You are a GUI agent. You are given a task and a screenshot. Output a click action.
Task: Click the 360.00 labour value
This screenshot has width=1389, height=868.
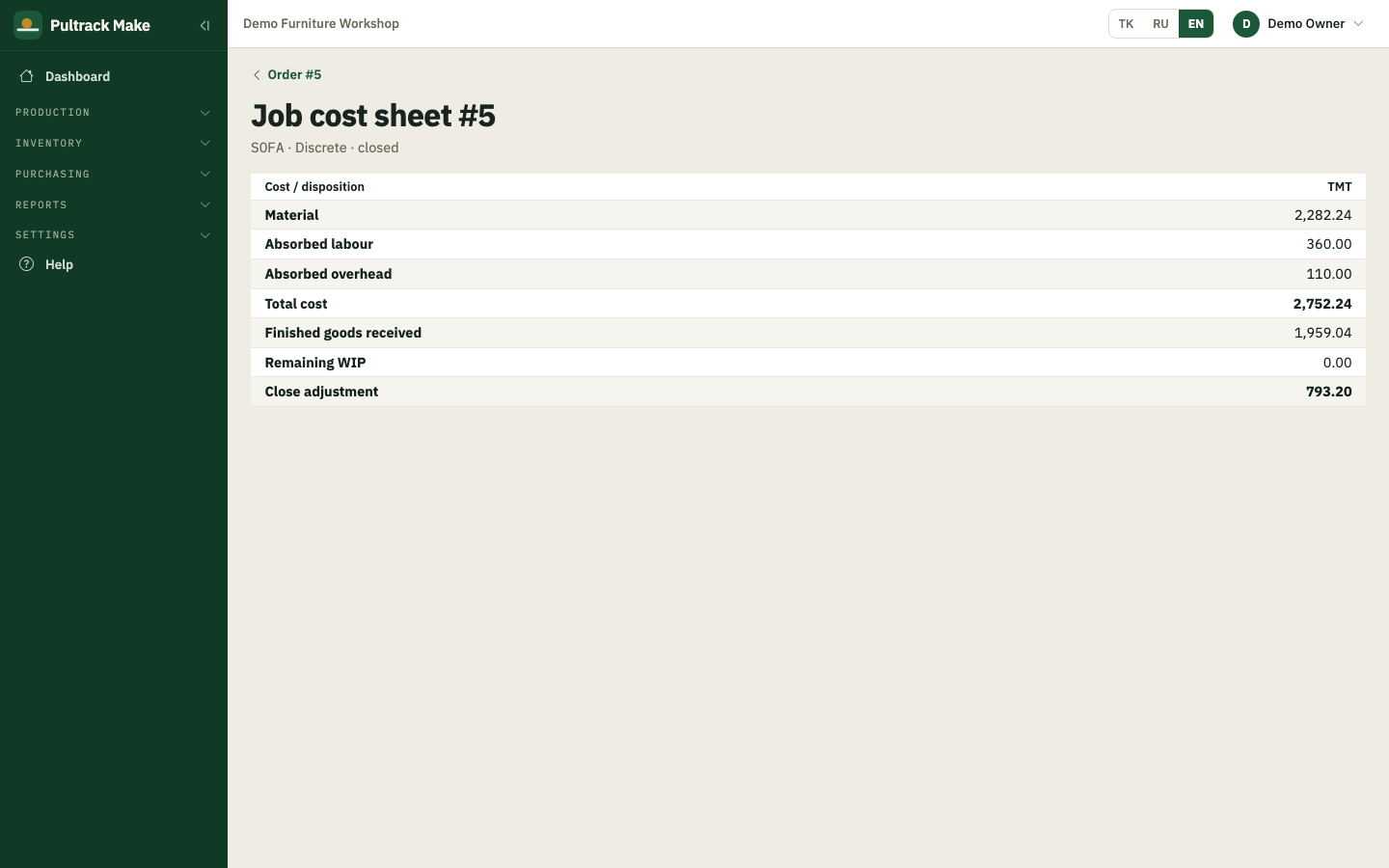(1329, 245)
